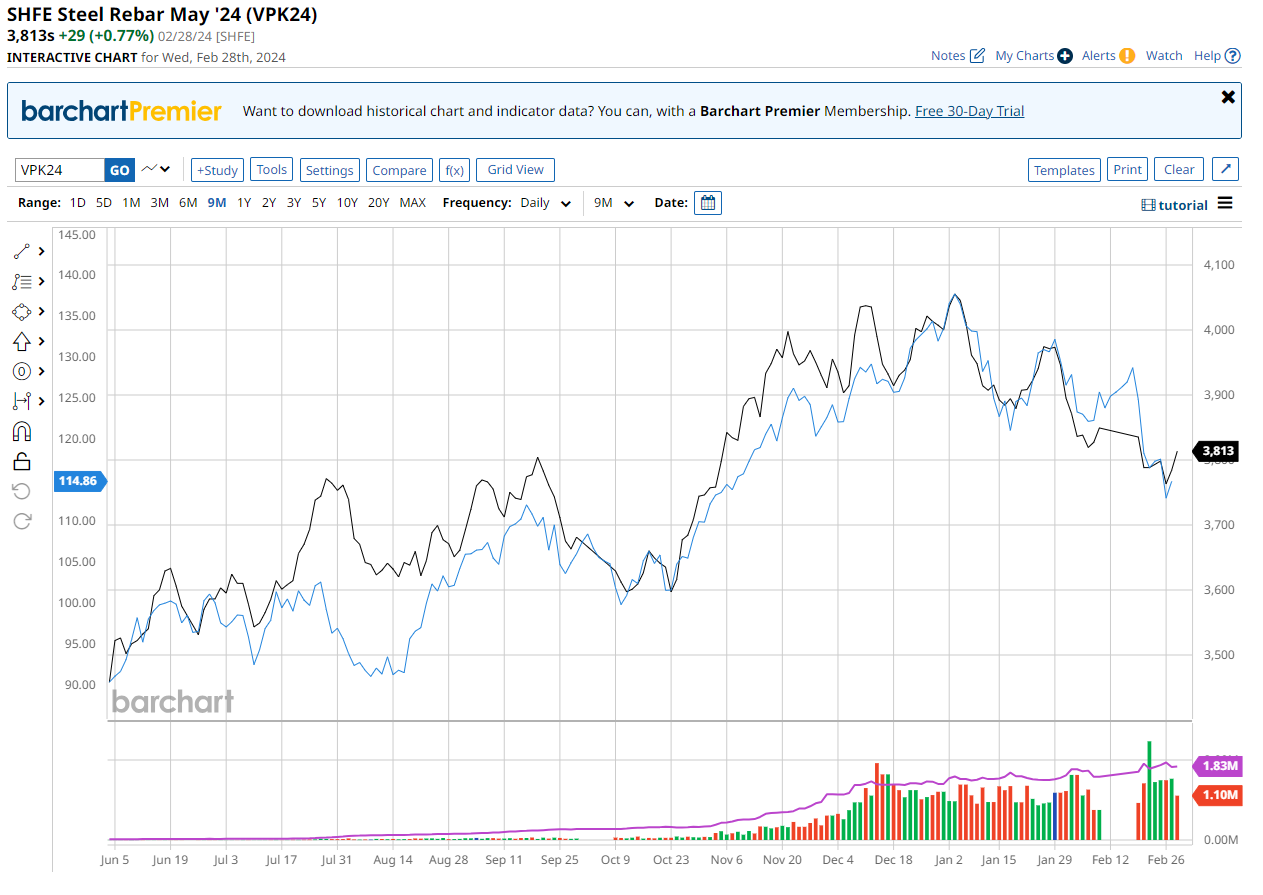Screen dimensions: 1263x895
Task: Click the blue 114.86 price marker
Action: [x=80, y=481]
